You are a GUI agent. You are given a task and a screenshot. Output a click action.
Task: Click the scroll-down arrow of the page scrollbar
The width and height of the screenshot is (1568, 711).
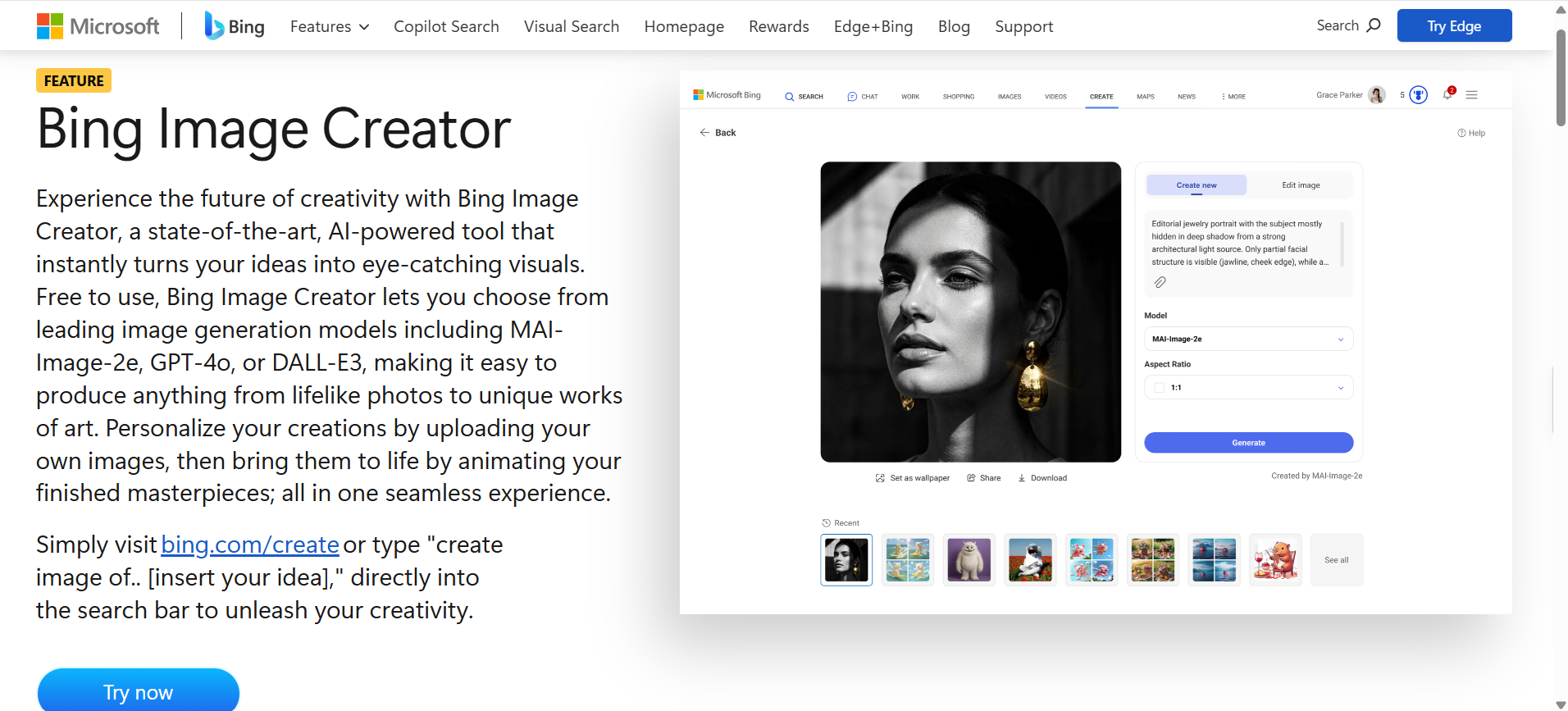point(1561,704)
